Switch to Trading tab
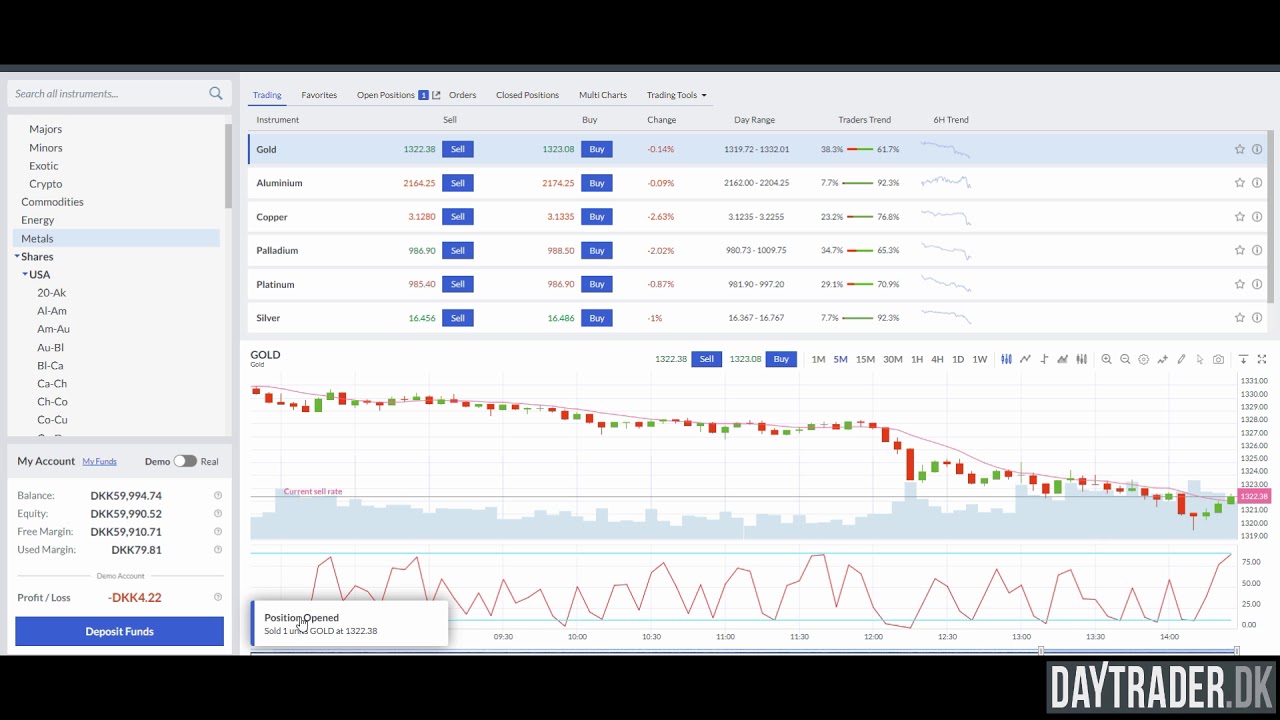 click(x=267, y=95)
